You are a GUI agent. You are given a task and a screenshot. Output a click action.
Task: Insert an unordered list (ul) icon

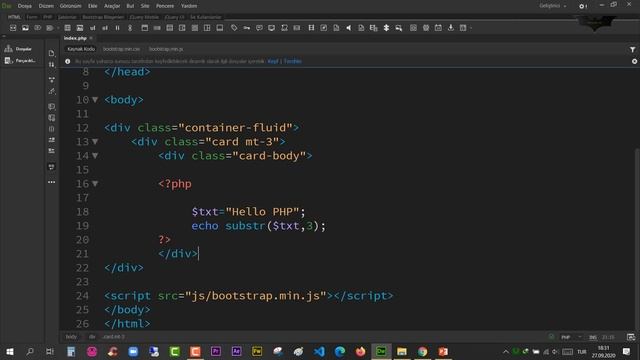pyautogui.click(x=93, y=28)
